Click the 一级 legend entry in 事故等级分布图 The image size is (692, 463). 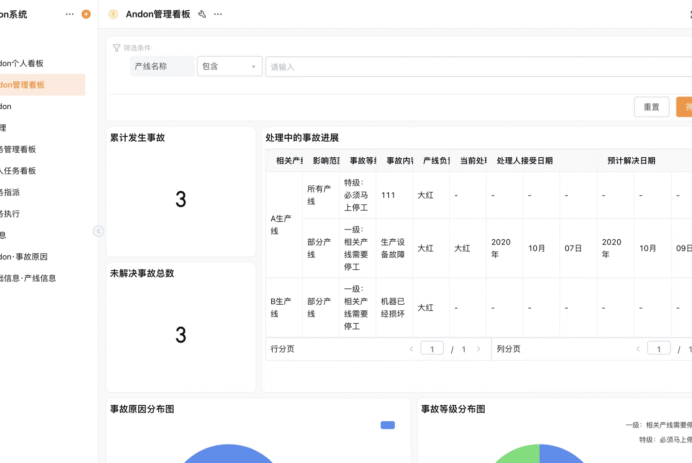pos(659,425)
